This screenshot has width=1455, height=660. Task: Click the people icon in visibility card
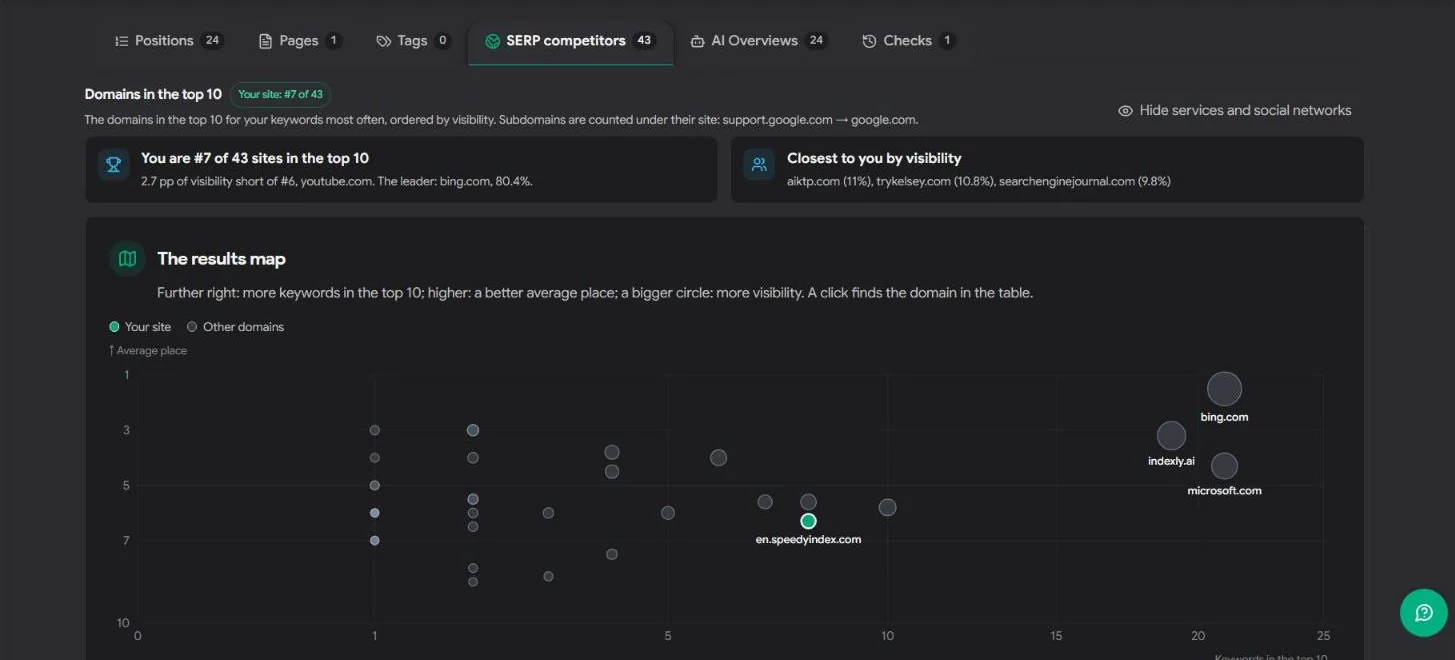point(759,164)
